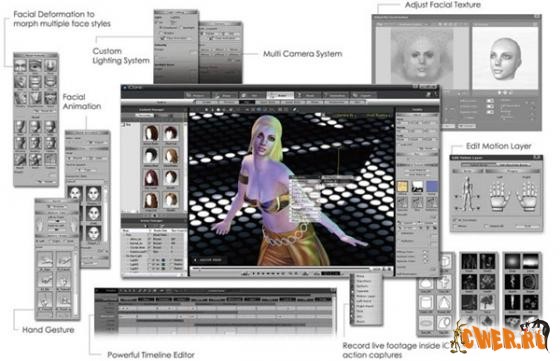The image size is (560, 361).
Task: Click the 3D bald head preview in Adjust Facial Texture window
Action: (x=505, y=58)
